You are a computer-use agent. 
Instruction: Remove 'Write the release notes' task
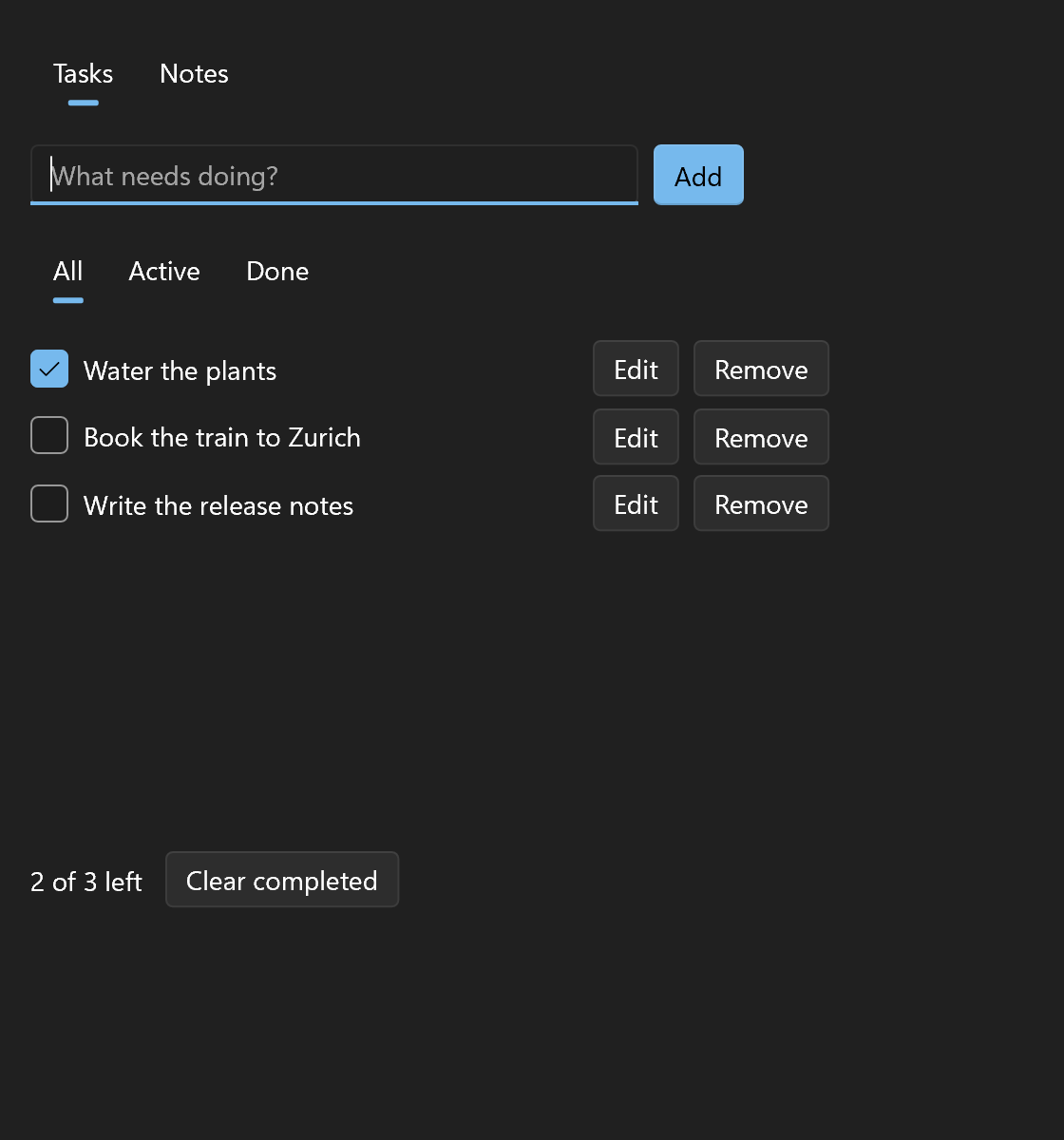761,503
